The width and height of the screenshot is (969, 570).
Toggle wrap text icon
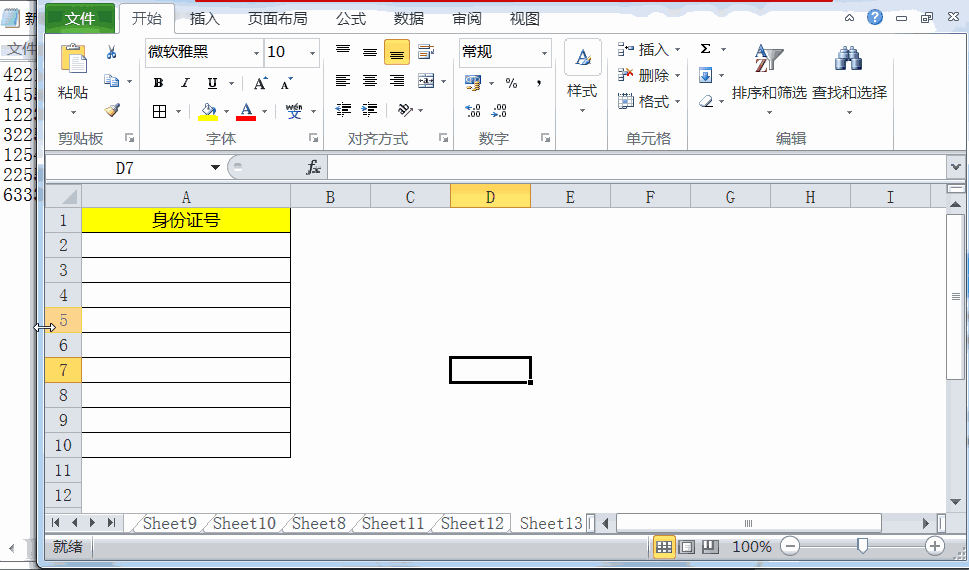point(425,52)
